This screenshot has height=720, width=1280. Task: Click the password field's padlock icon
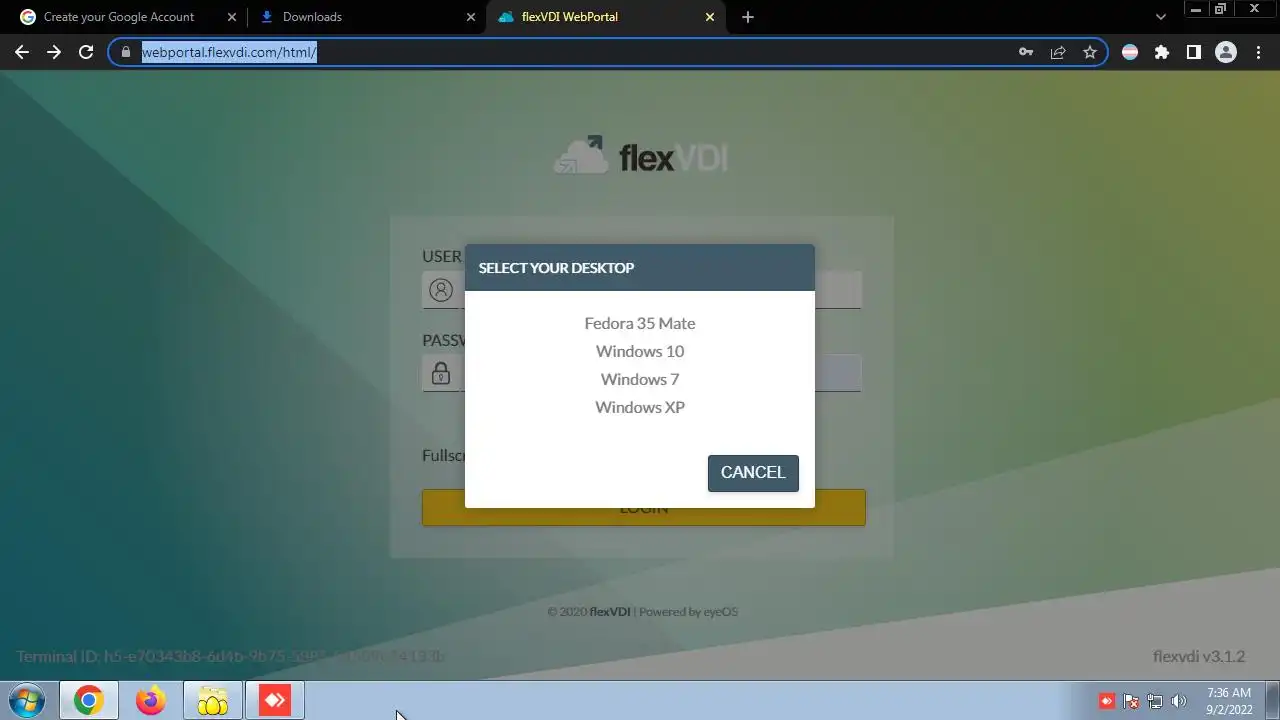(x=441, y=374)
